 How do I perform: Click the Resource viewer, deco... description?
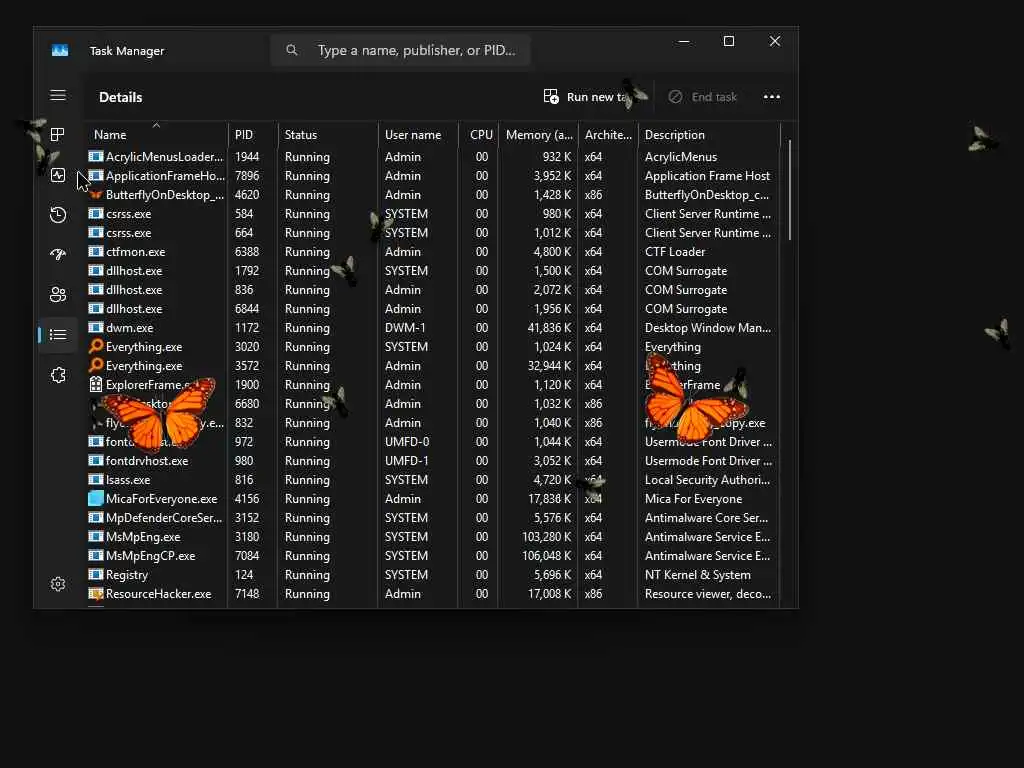click(708, 594)
